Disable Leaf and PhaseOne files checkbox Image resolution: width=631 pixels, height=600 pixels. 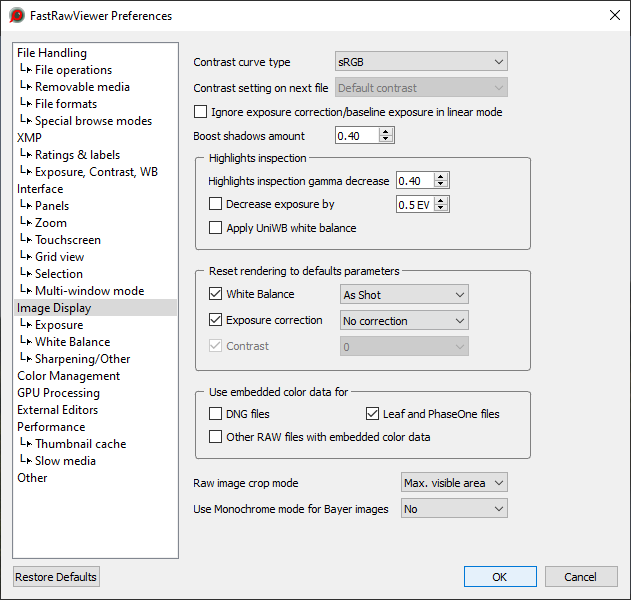tap(373, 414)
